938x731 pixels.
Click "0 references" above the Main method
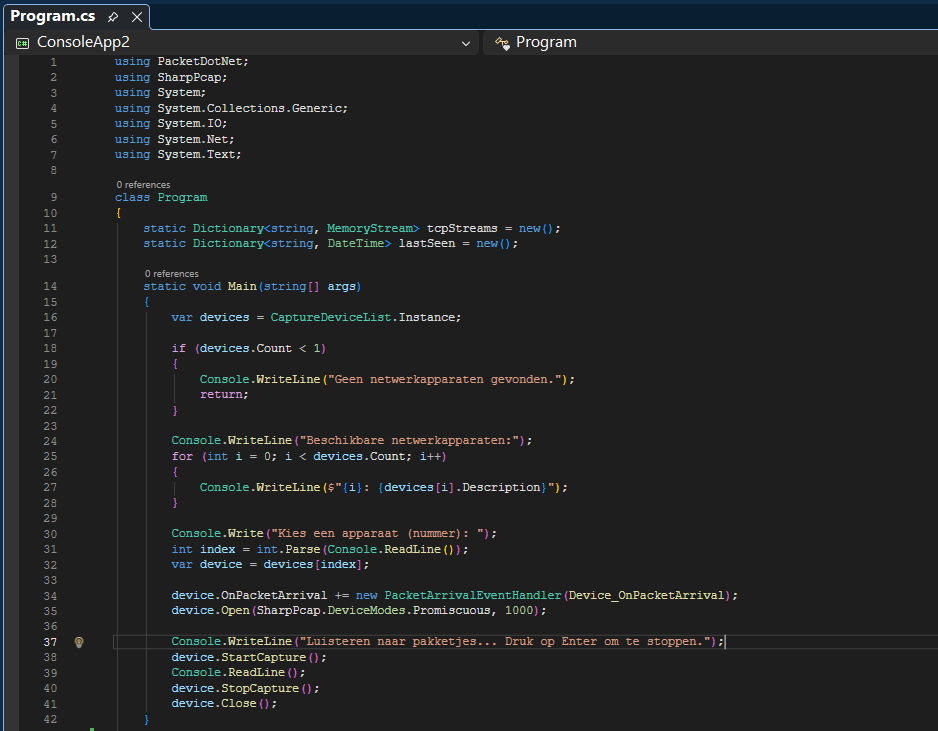(171, 273)
